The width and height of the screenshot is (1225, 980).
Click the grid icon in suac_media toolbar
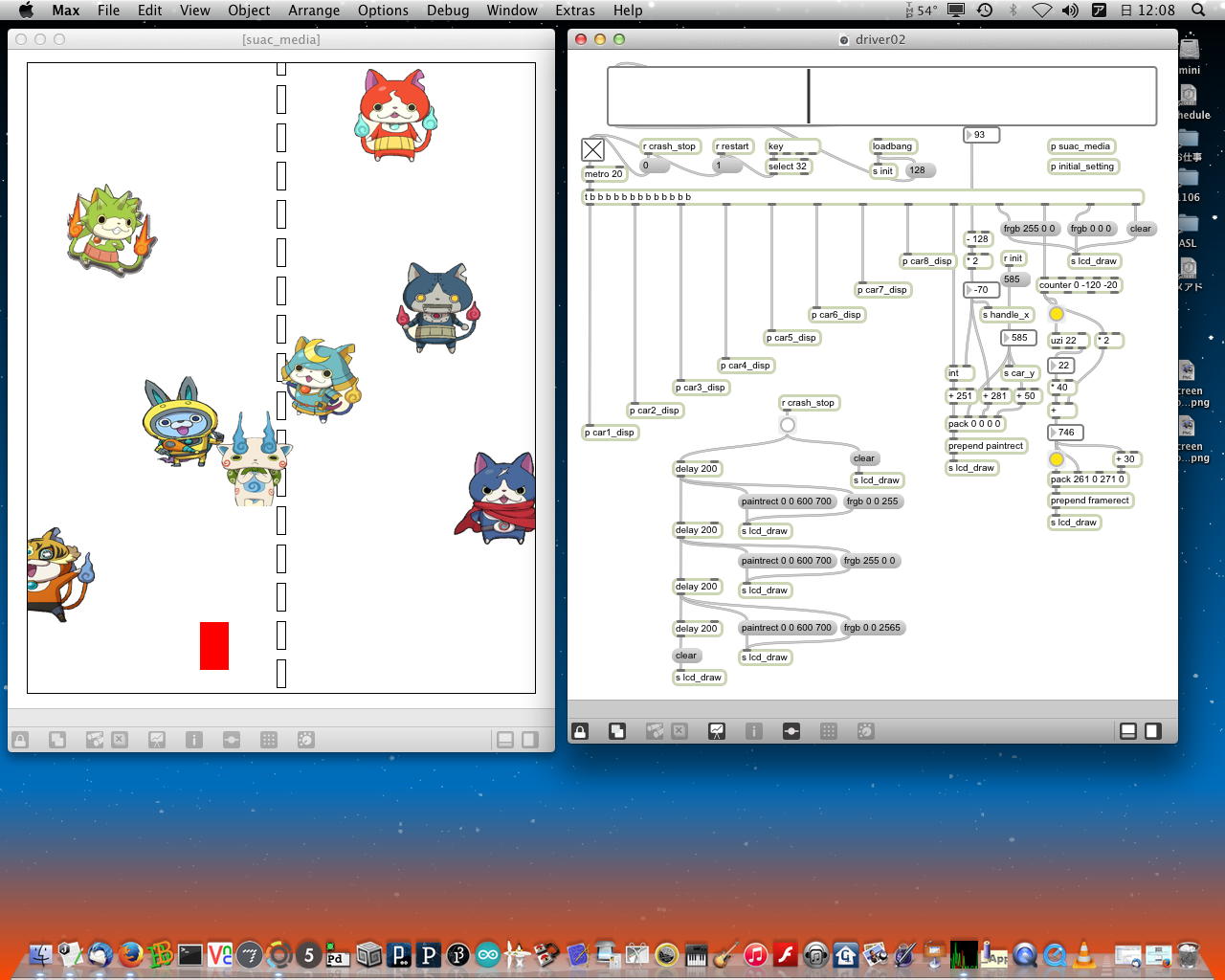pos(269,740)
